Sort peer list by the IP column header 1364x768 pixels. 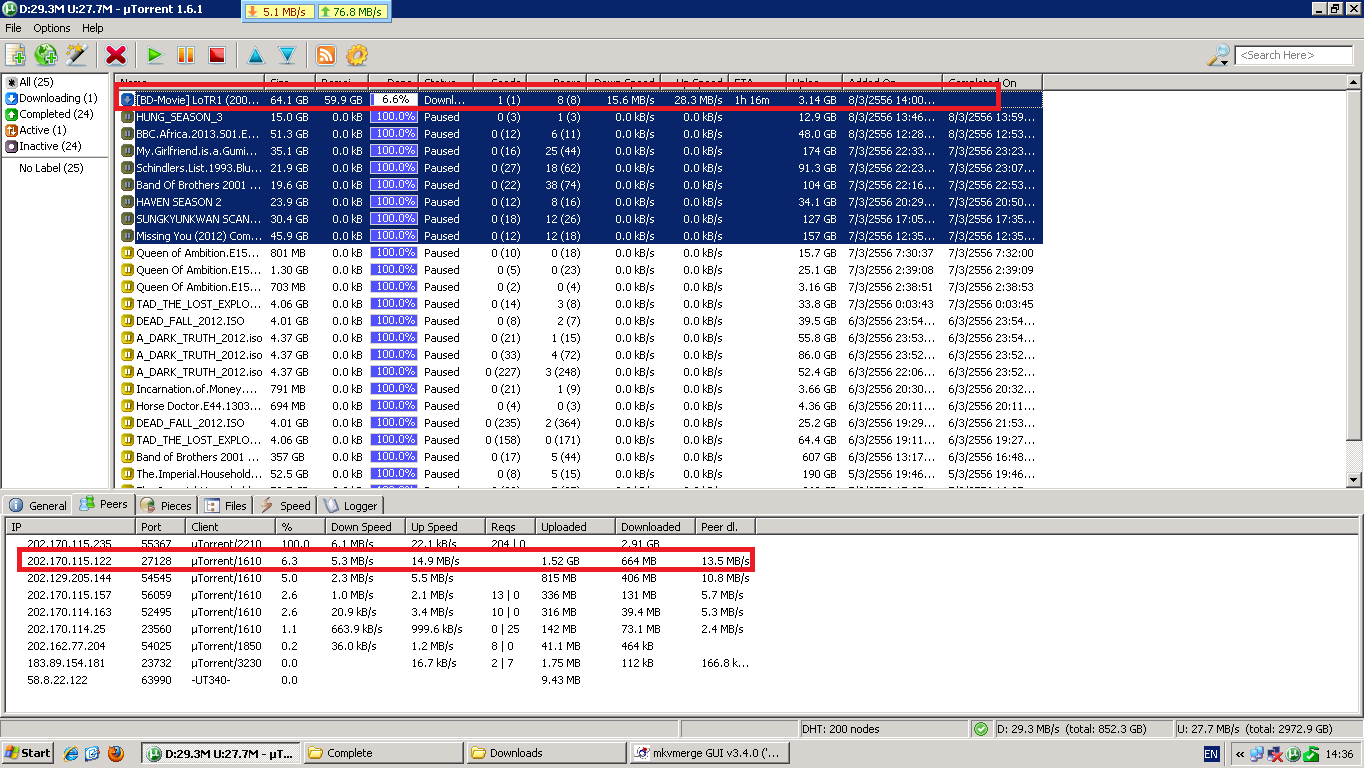[71, 527]
